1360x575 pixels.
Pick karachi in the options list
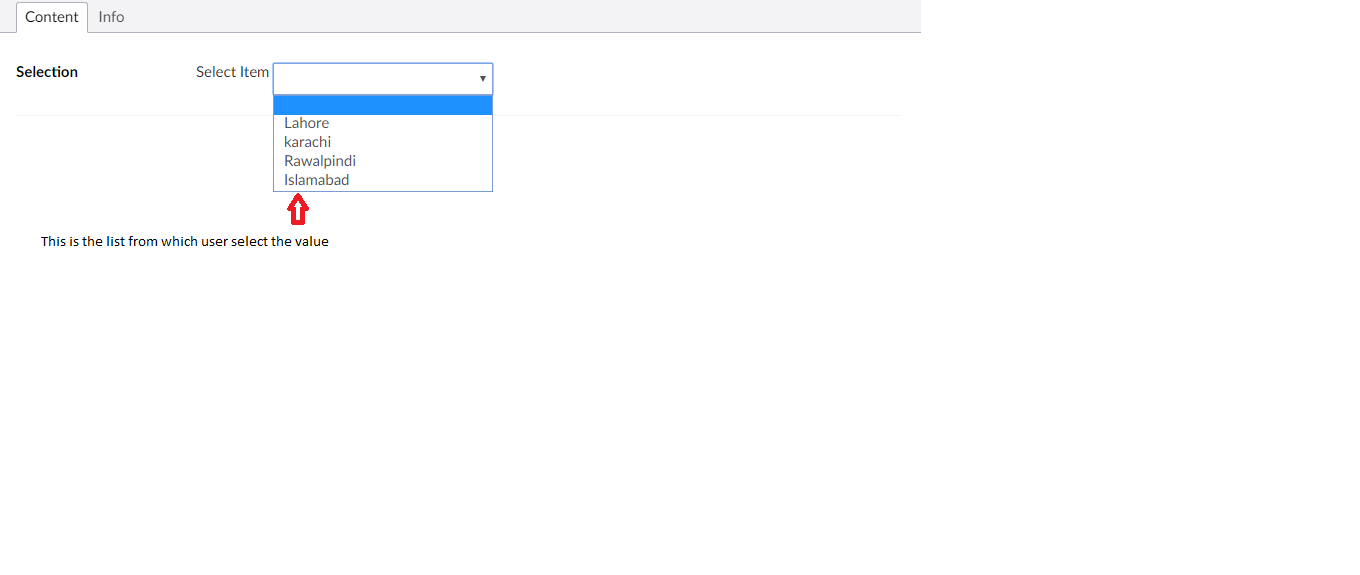coord(307,142)
